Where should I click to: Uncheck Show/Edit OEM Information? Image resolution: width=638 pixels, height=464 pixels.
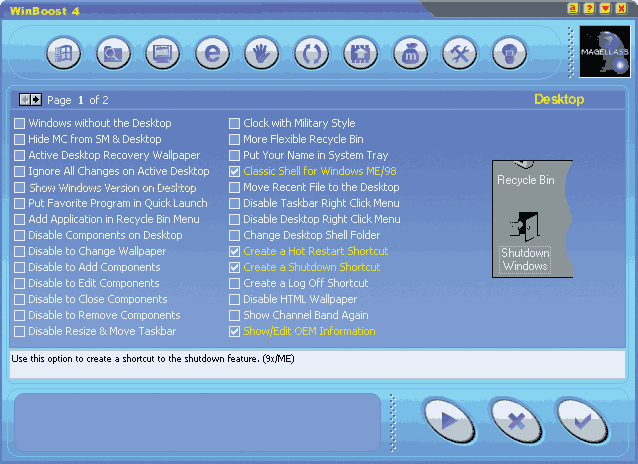click(x=235, y=332)
